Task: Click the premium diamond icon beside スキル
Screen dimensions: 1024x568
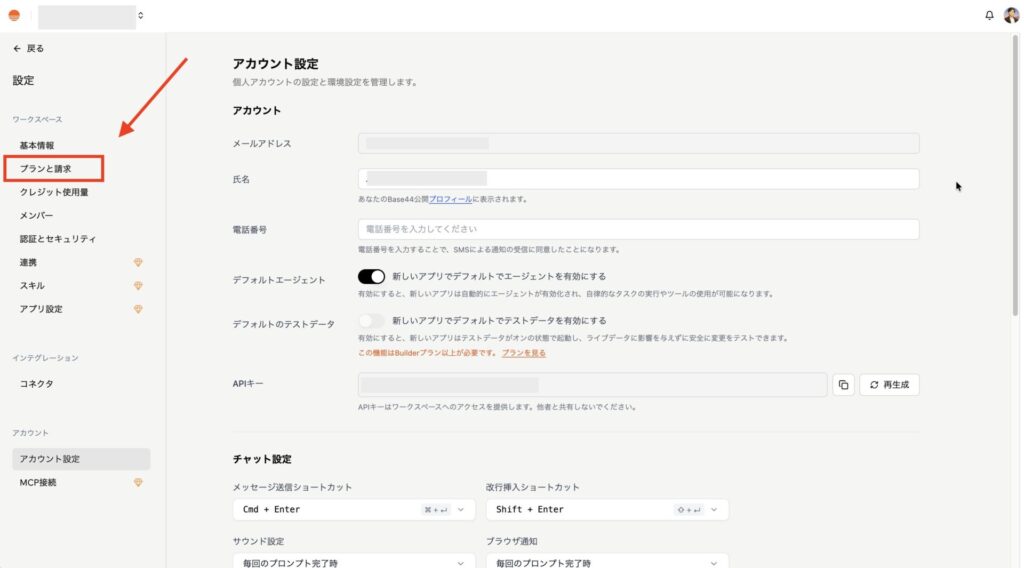Action: click(138, 286)
